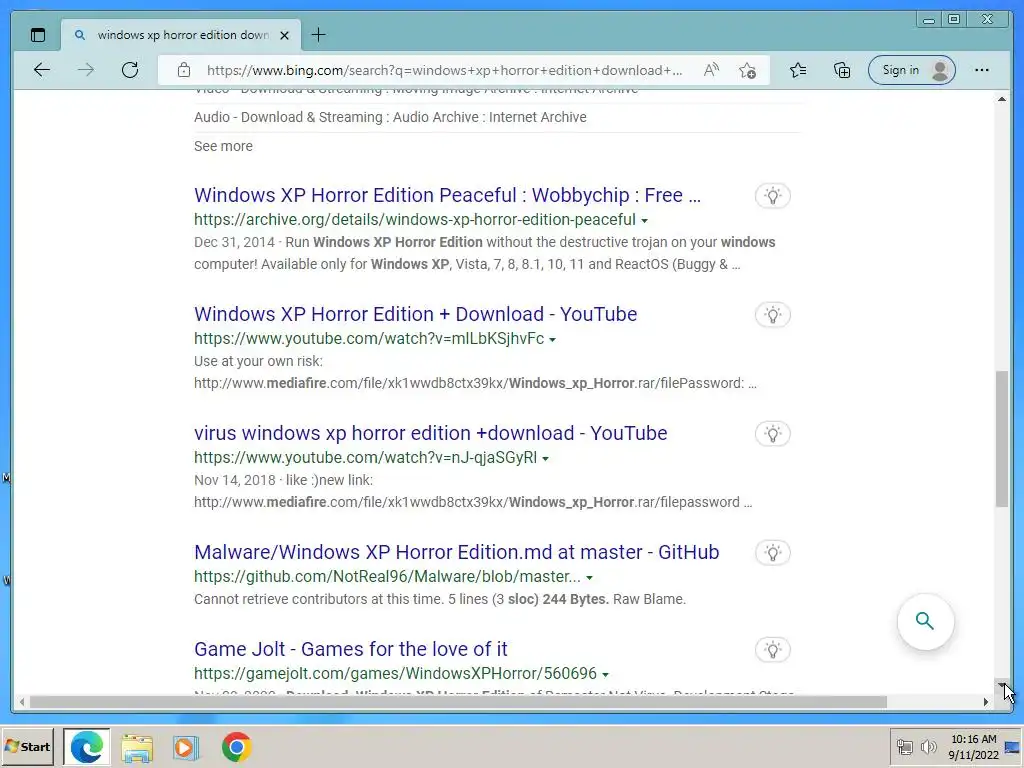Launch Windows Media Player from taskbar
Image resolution: width=1024 pixels, height=768 pixels.
[186, 747]
